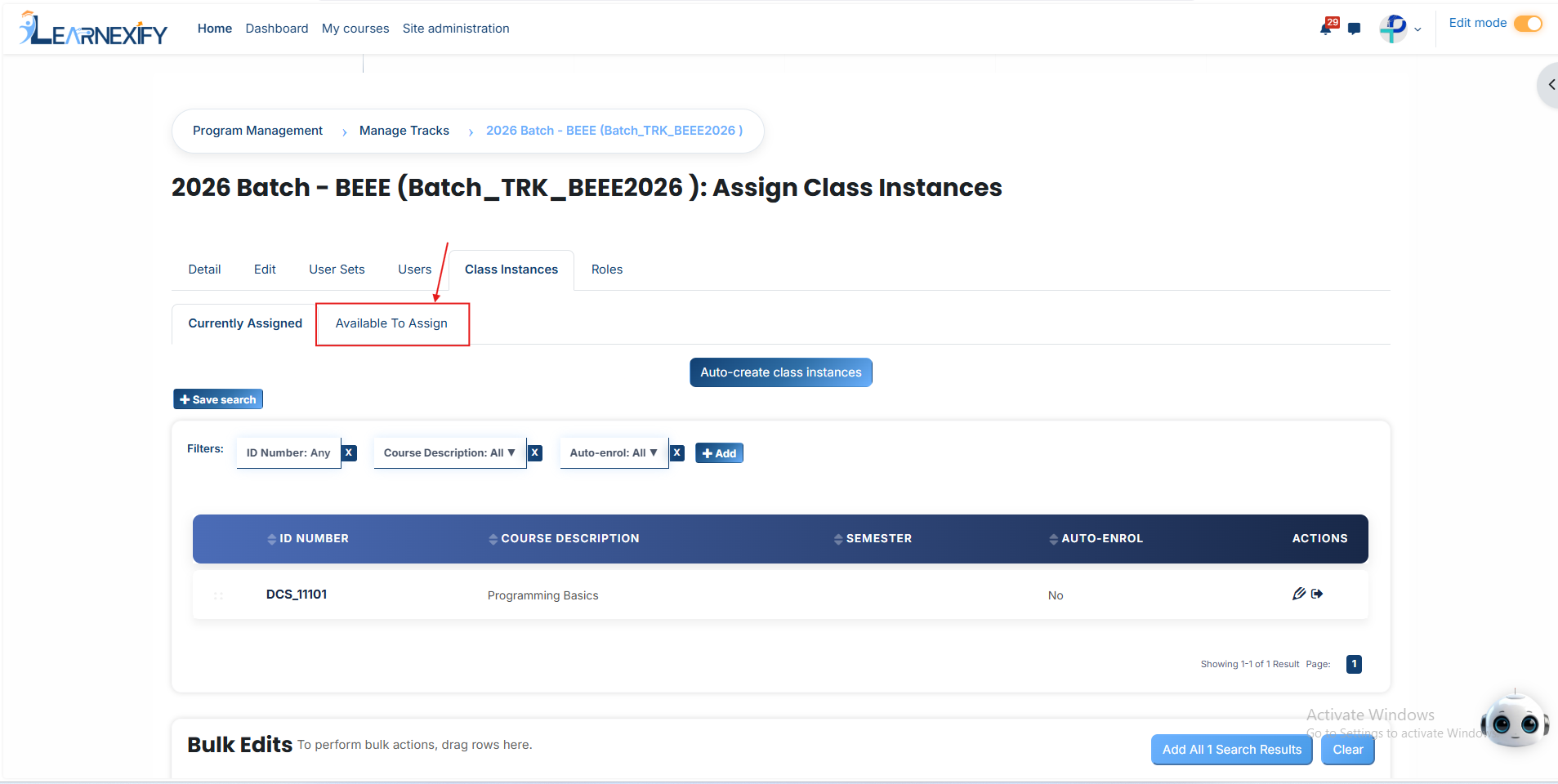Toggle the Edit mode switch
This screenshot has height=784, width=1558.
(1528, 24)
